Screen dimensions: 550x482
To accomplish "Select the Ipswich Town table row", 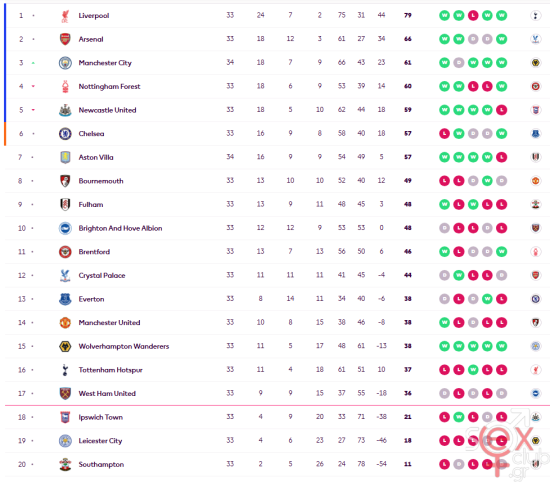I will (277, 417).
